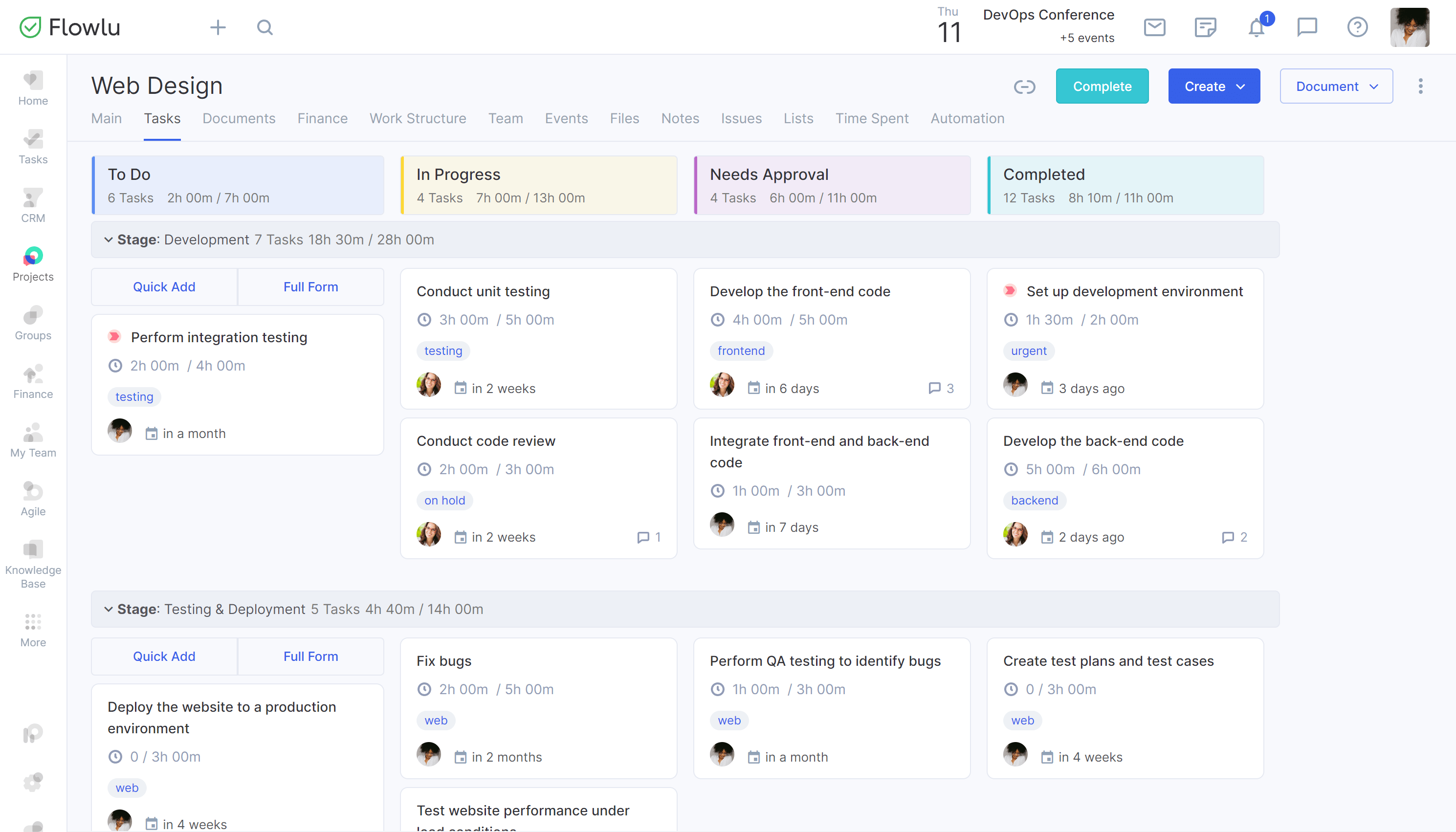Open the chat messages icon
This screenshot has height=832, width=1456.
click(x=1307, y=27)
